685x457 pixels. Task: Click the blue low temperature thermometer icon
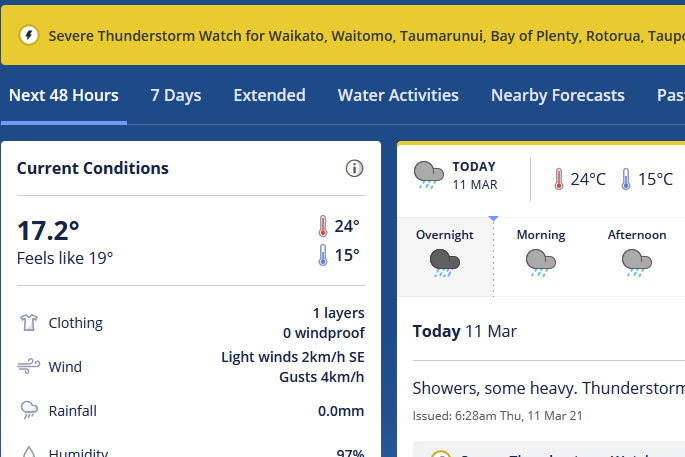[x=322, y=255]
